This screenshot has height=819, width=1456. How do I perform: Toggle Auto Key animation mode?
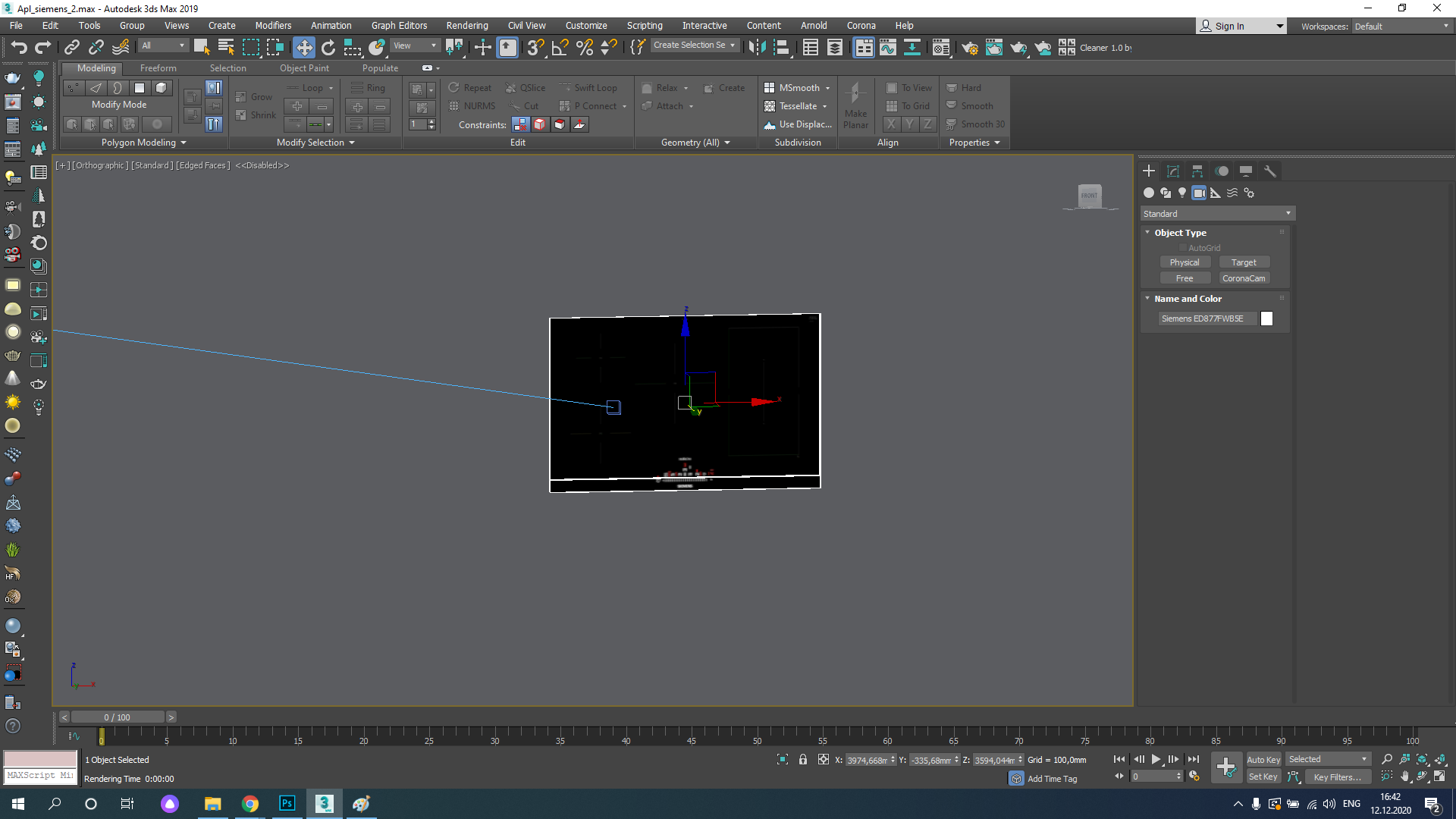[1263, 759]
